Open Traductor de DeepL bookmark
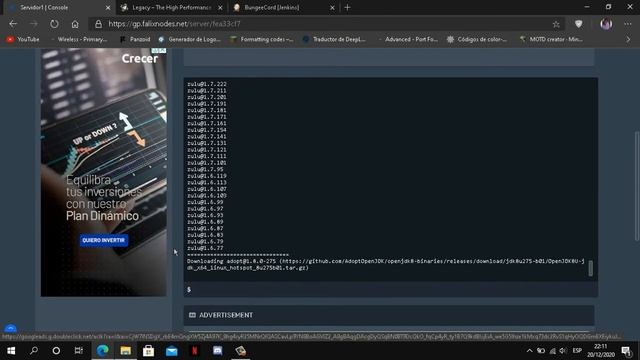 (x=334, y=39)
